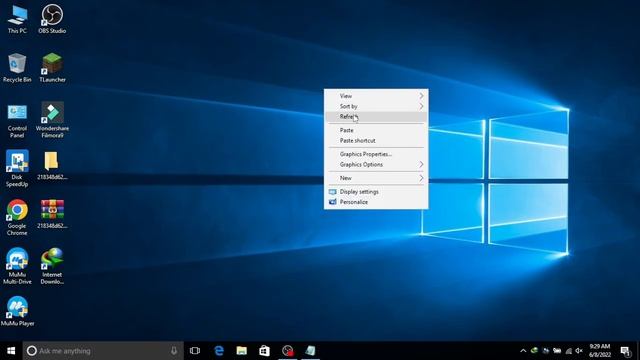Expand the Graphics Options submenu
Screen dimensions: 640x360
point(376,164)
